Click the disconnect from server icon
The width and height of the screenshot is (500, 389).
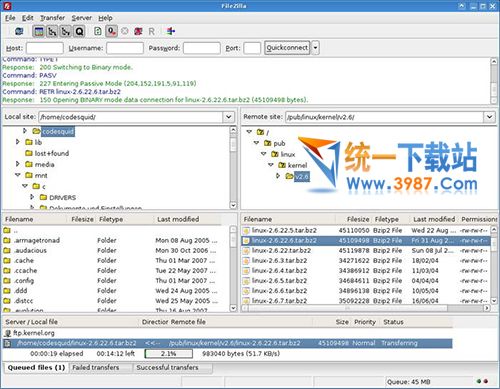point(138,31)
